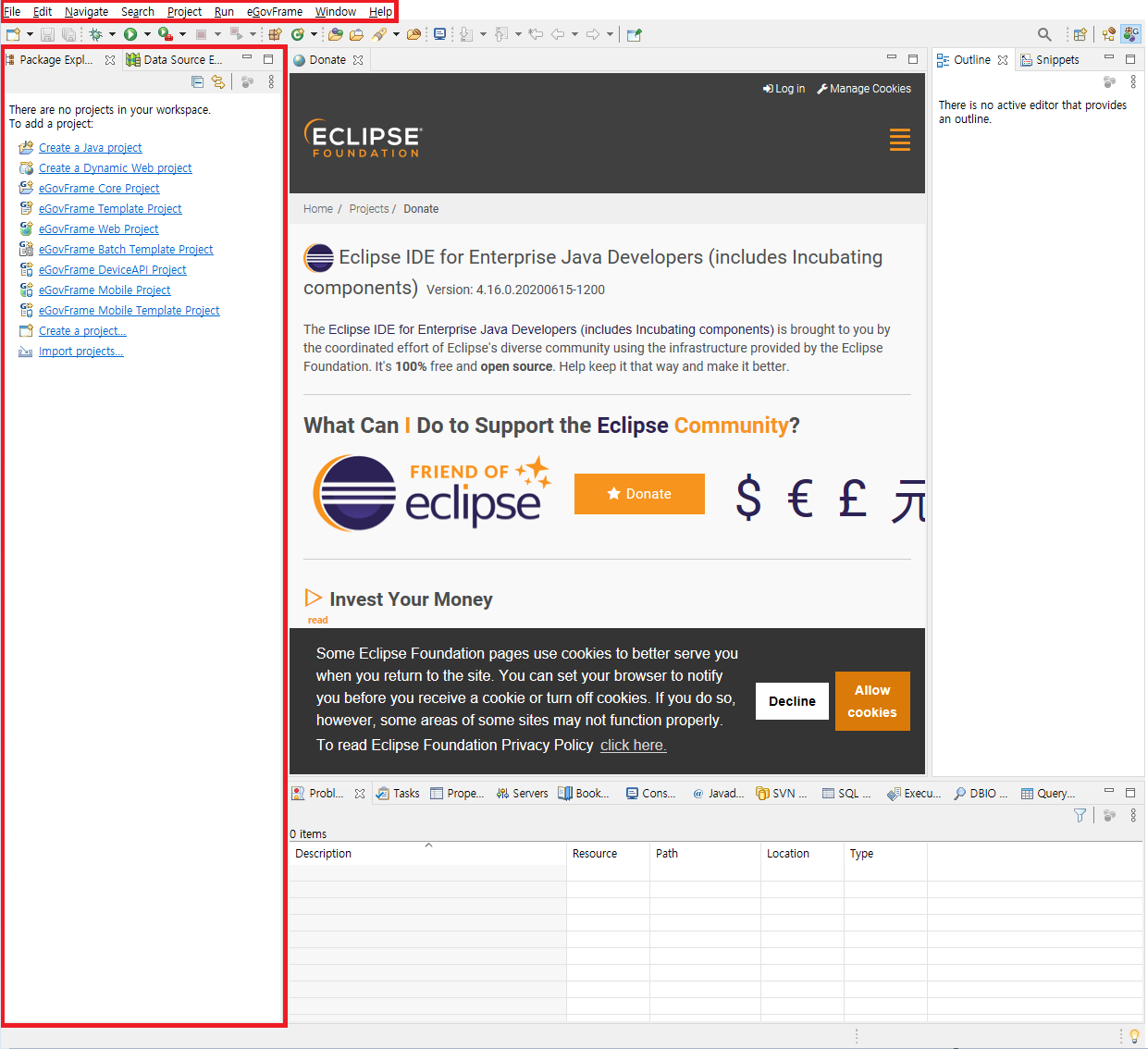
Task: Open dropdown arrow next to New Class icon
Action: coord(314,34)
